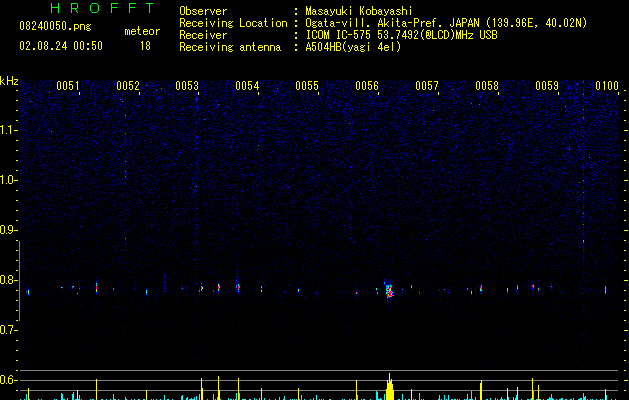629x400 pixels.
Task: Click the Observer label
Action: (203, 11)
